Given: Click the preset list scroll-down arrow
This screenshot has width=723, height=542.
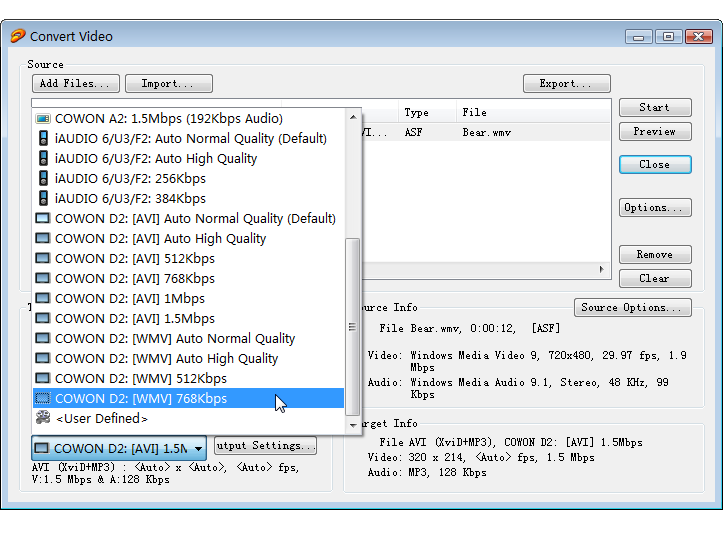Looking at the screenshot, I should (x=353, y=425).
